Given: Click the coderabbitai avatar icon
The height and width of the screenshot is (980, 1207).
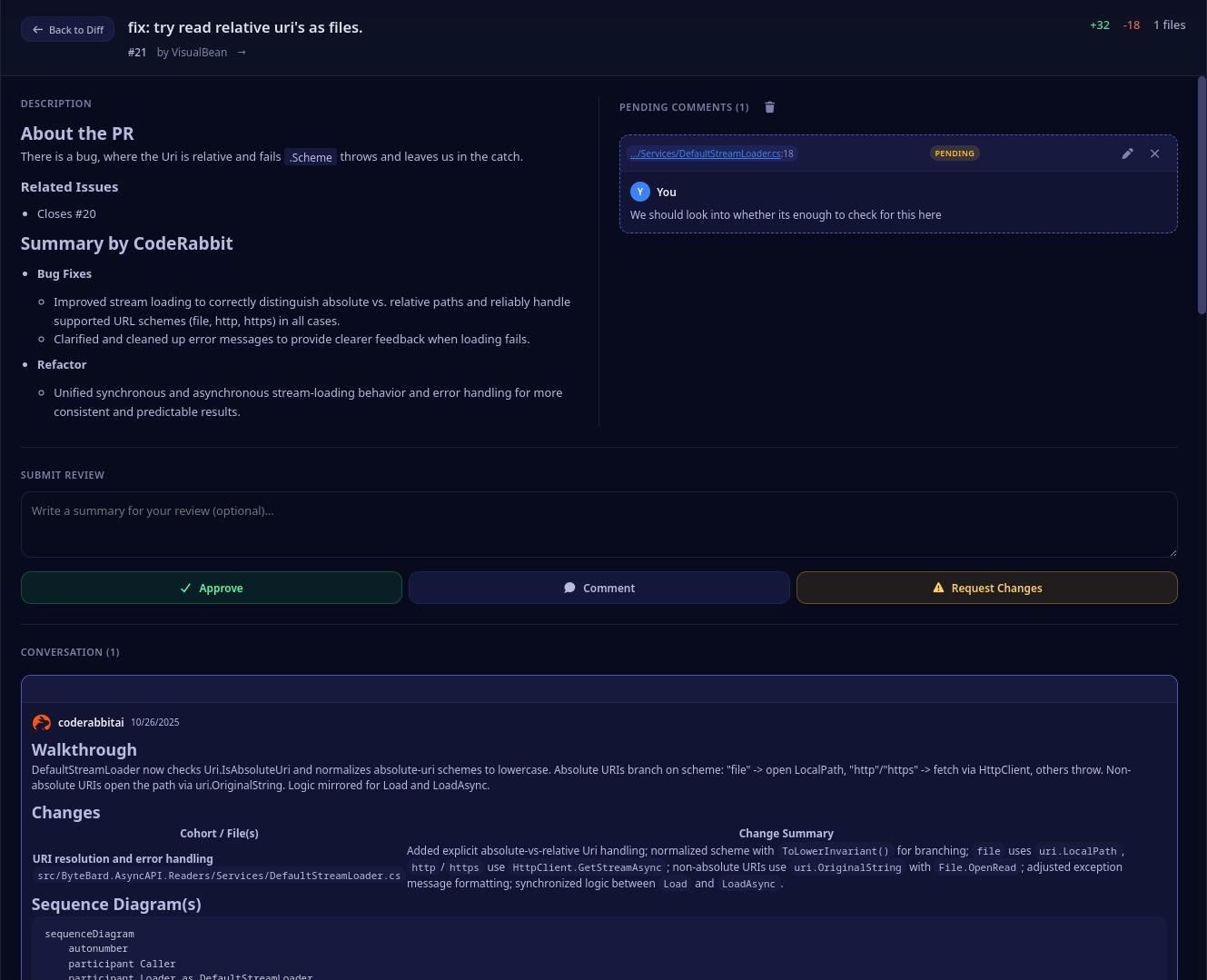Looking at the screenshot, I should tap(42, 722).
